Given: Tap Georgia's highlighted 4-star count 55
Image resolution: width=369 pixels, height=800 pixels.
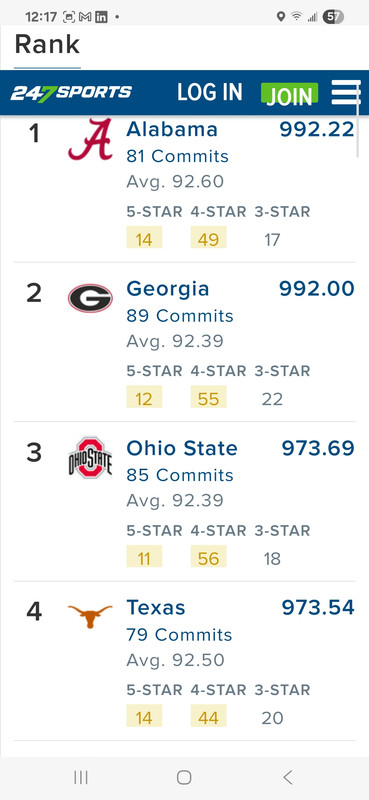Looking at the screenshot, I should 209,397.
